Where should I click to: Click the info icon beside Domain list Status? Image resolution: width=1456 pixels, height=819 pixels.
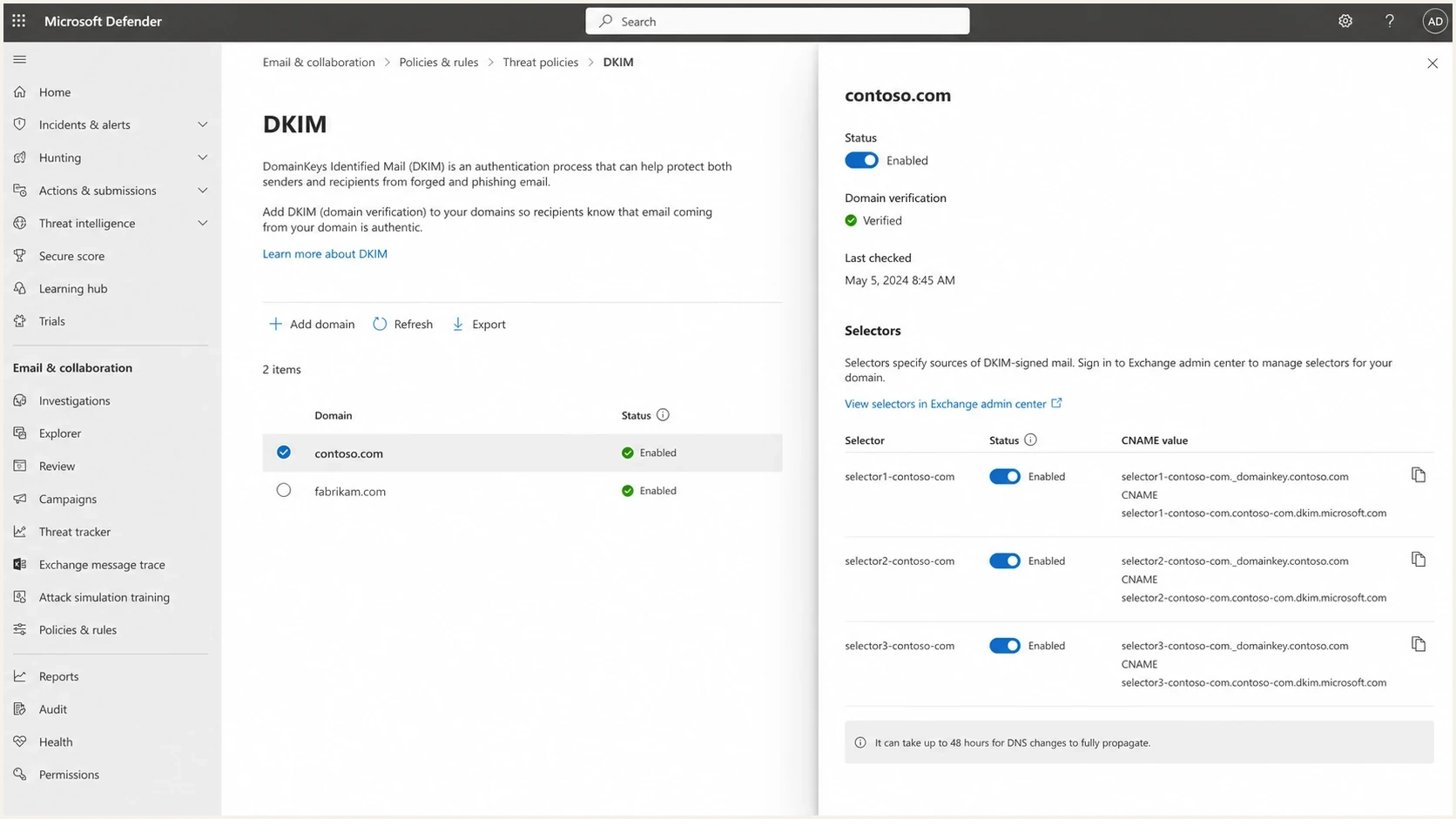[x=663, y=415]
